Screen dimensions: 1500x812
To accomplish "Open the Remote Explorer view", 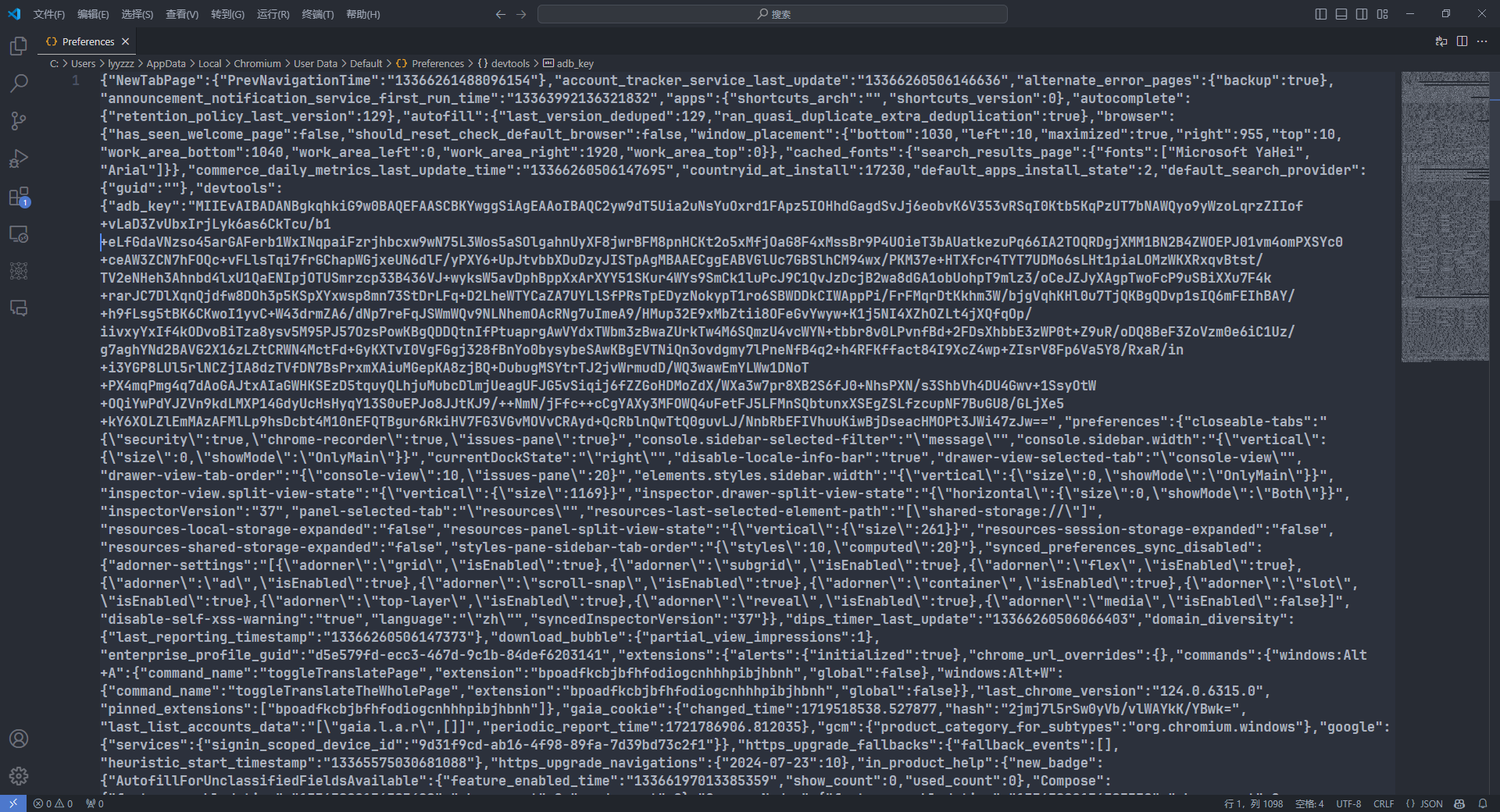I will coord(18,233).
